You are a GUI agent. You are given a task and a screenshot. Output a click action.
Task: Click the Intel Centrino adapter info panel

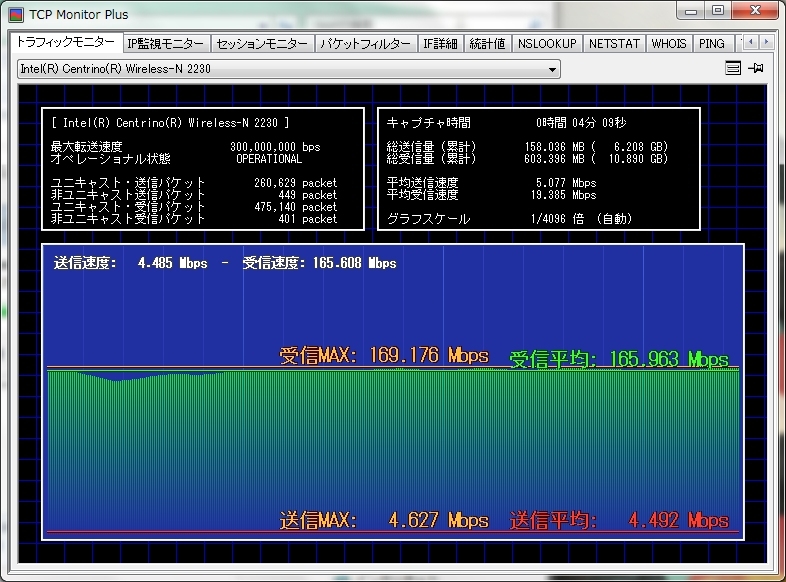[x=203, y=169]
